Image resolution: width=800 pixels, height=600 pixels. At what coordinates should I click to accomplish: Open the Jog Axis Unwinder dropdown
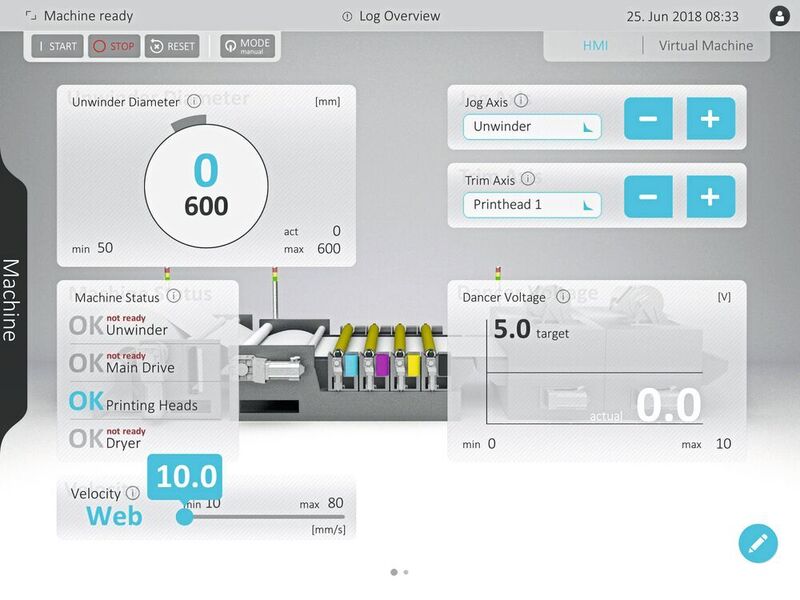pyautogui.click(x=532, y=127)
